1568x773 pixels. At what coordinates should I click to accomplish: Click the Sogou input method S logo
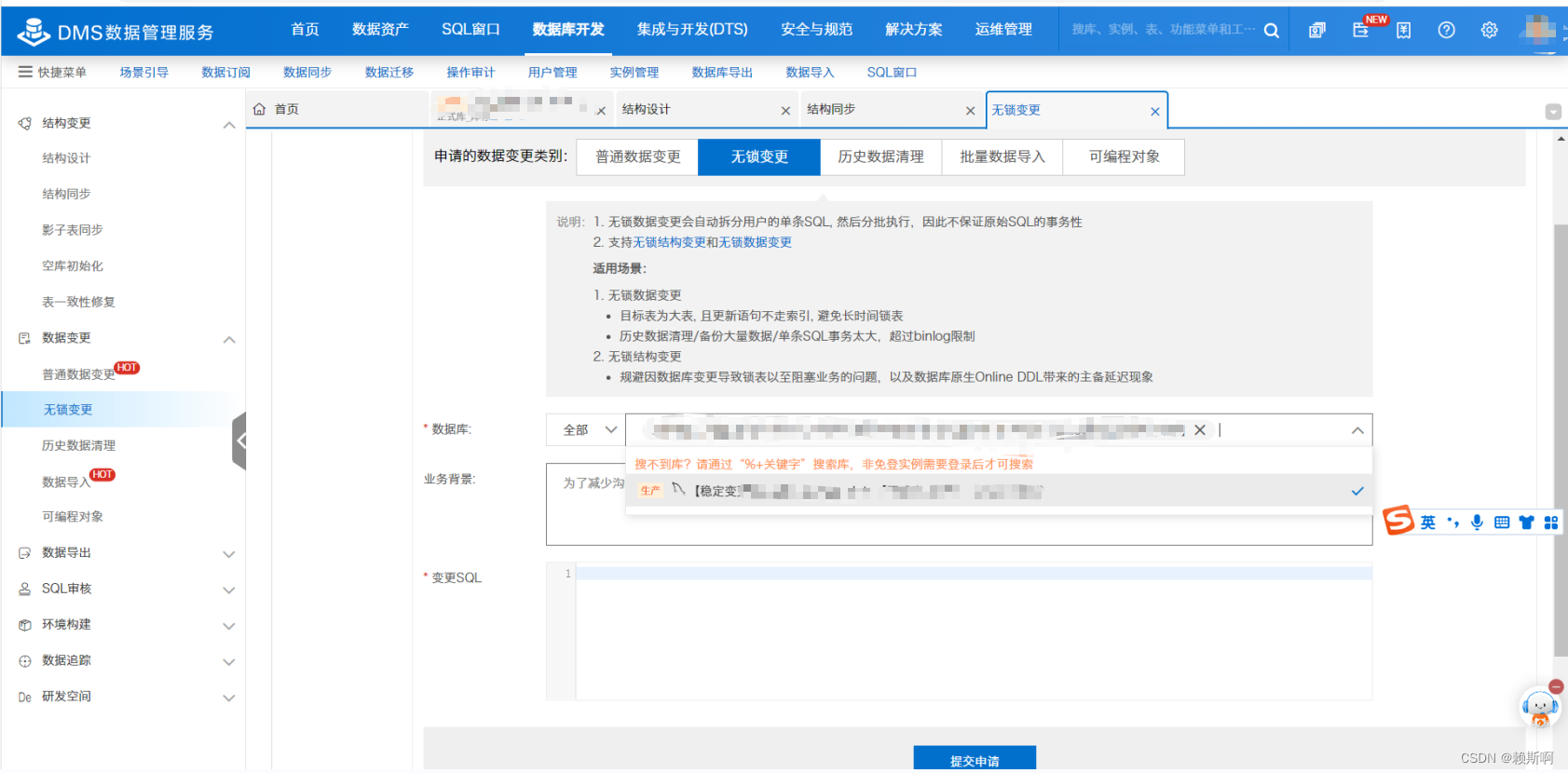1398,520
